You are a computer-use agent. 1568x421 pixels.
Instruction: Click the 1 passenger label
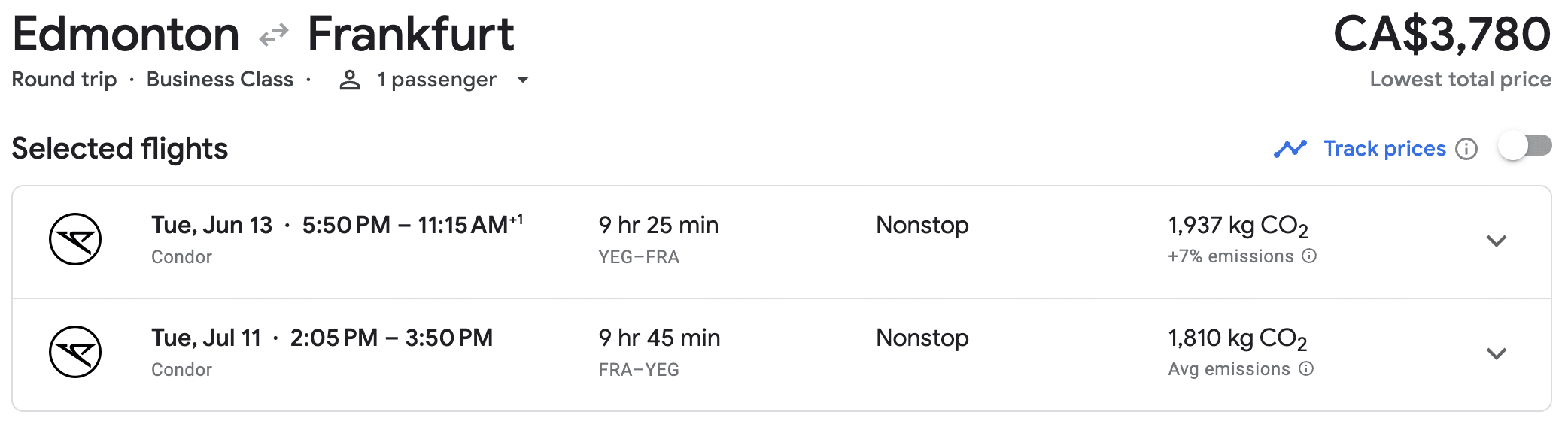pyautogui.click(x=436, y=80)
